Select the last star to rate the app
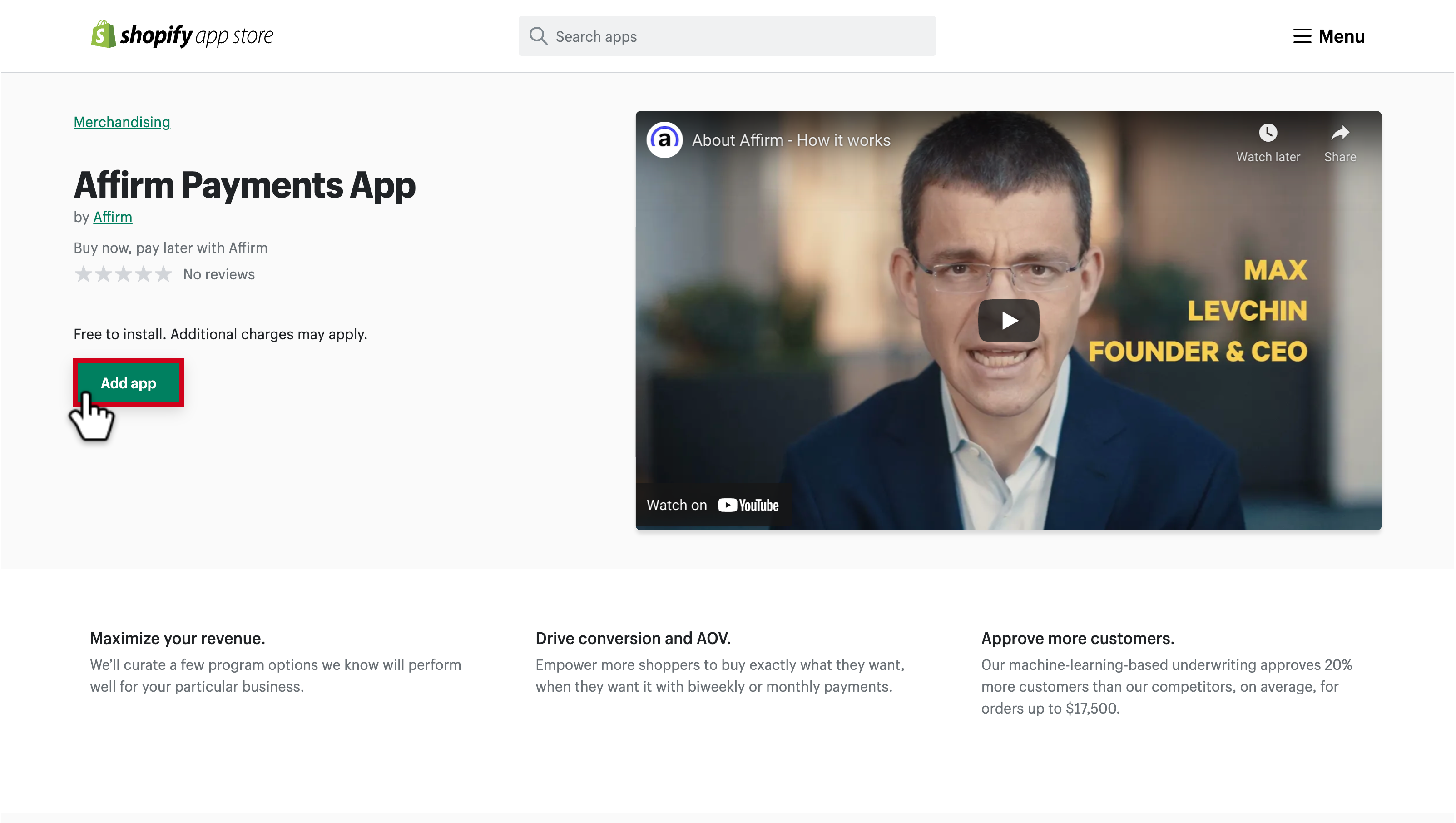Image resolution: width=1456 pixels, height=823 pixels. click(x=163, y=273)
